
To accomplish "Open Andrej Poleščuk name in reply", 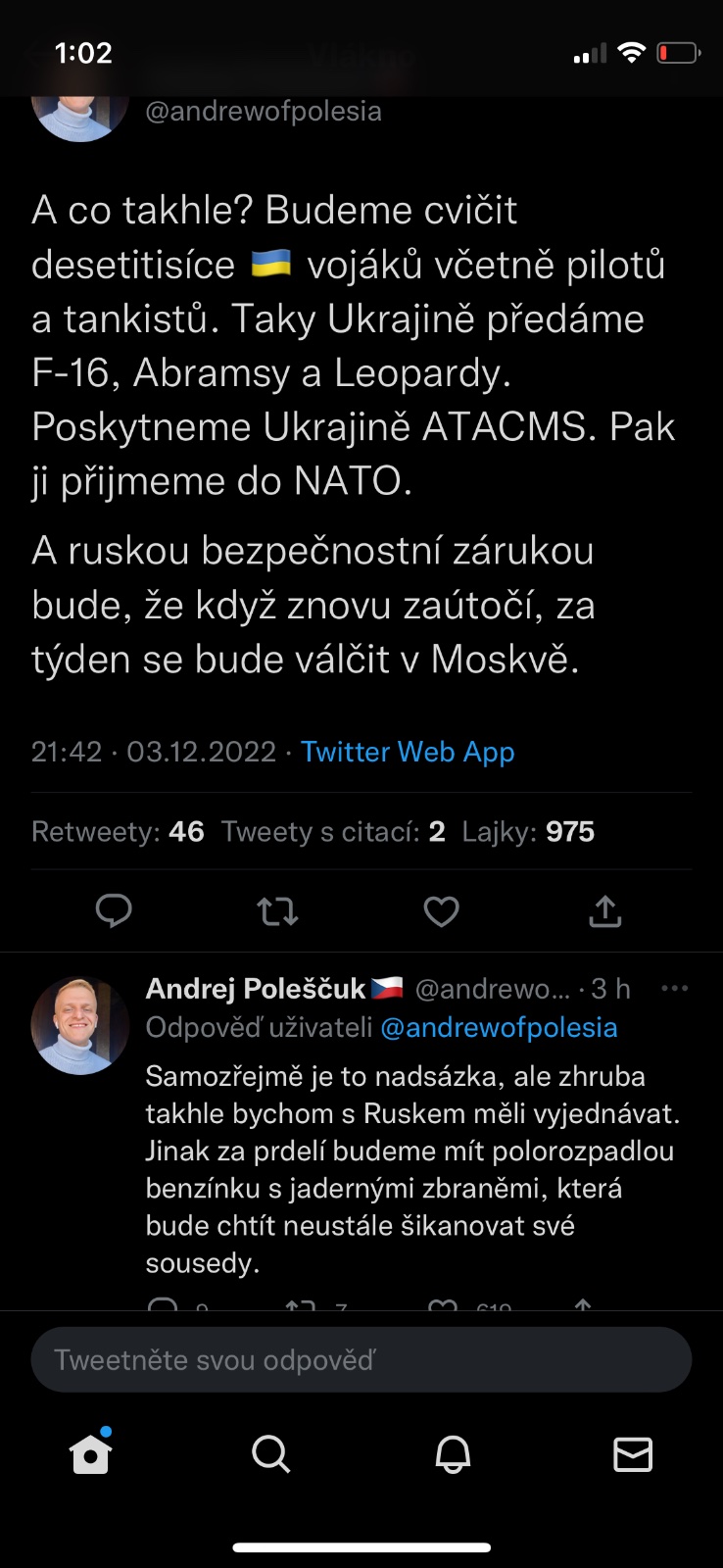I will coord(256,989).
